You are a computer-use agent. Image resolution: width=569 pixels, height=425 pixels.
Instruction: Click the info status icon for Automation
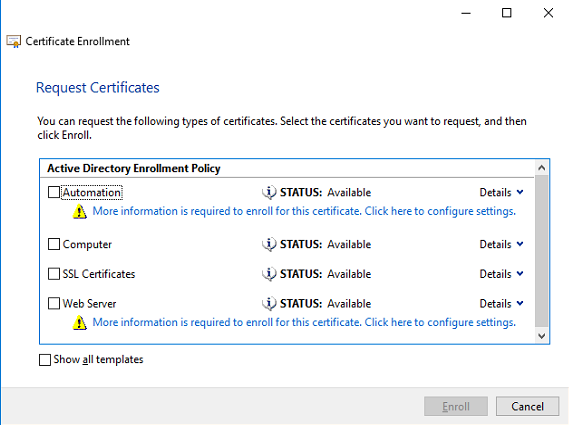pyautogui.click(x=269, y=192)
